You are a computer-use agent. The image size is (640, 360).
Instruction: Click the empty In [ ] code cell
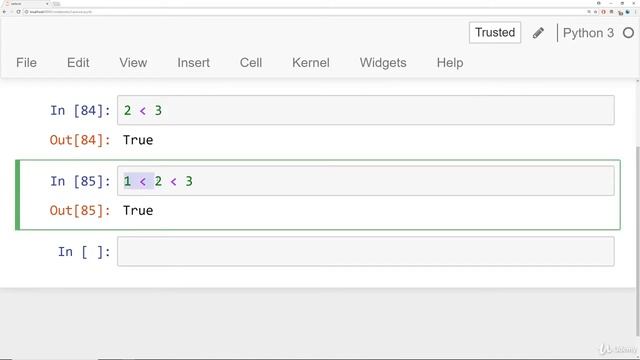pyautogui.click(x=366, y=251)
